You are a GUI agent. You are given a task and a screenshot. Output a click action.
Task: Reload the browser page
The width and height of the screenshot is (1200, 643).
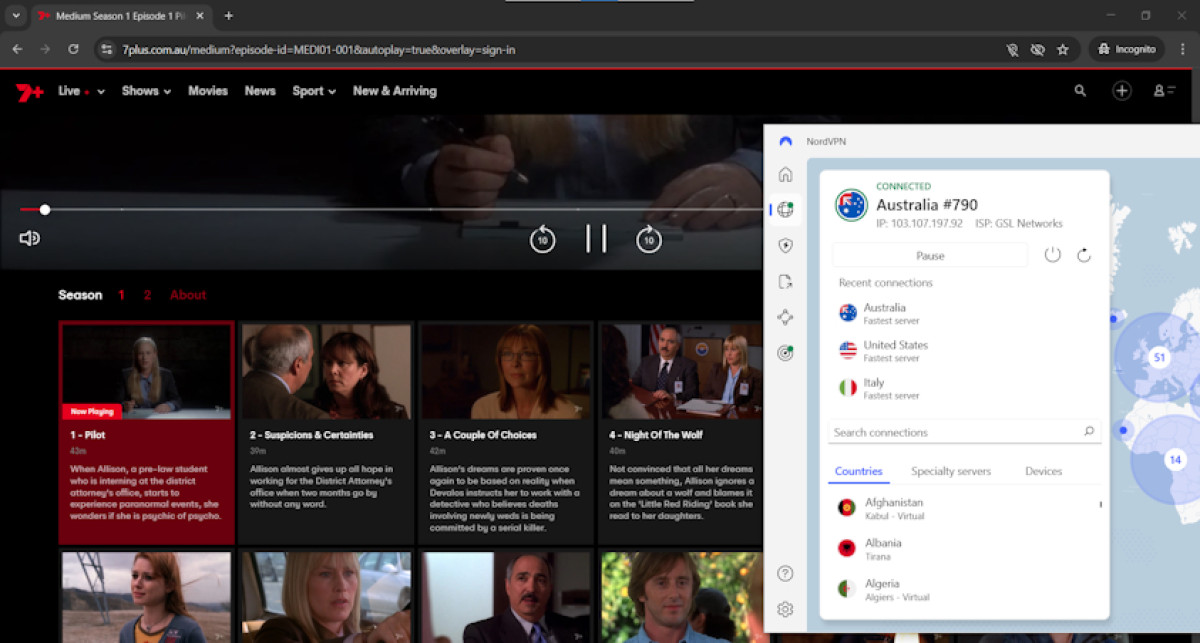pos(73,49)
